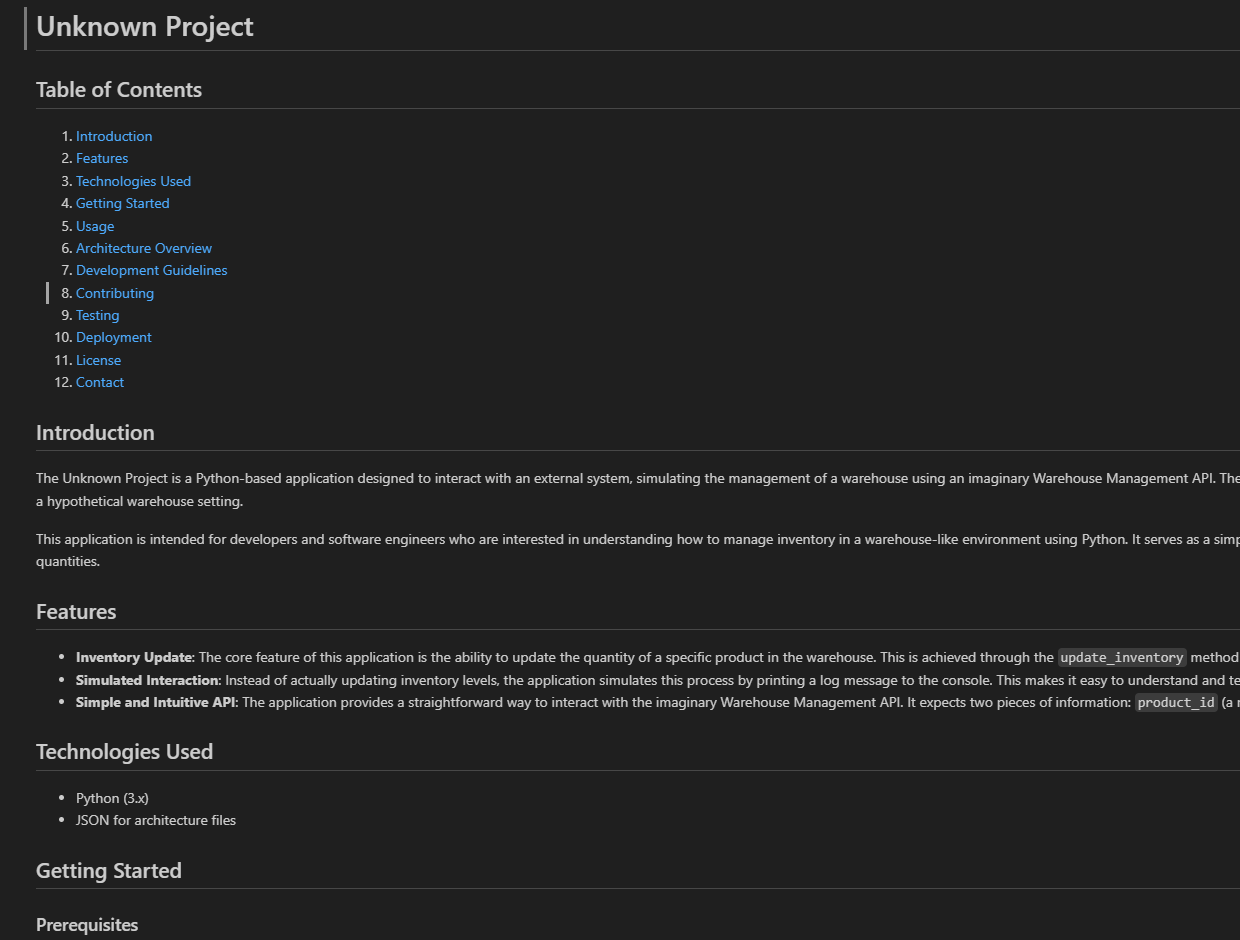Click the Table of Contents heading
The image size is (1240, 940).
(119, 90)
